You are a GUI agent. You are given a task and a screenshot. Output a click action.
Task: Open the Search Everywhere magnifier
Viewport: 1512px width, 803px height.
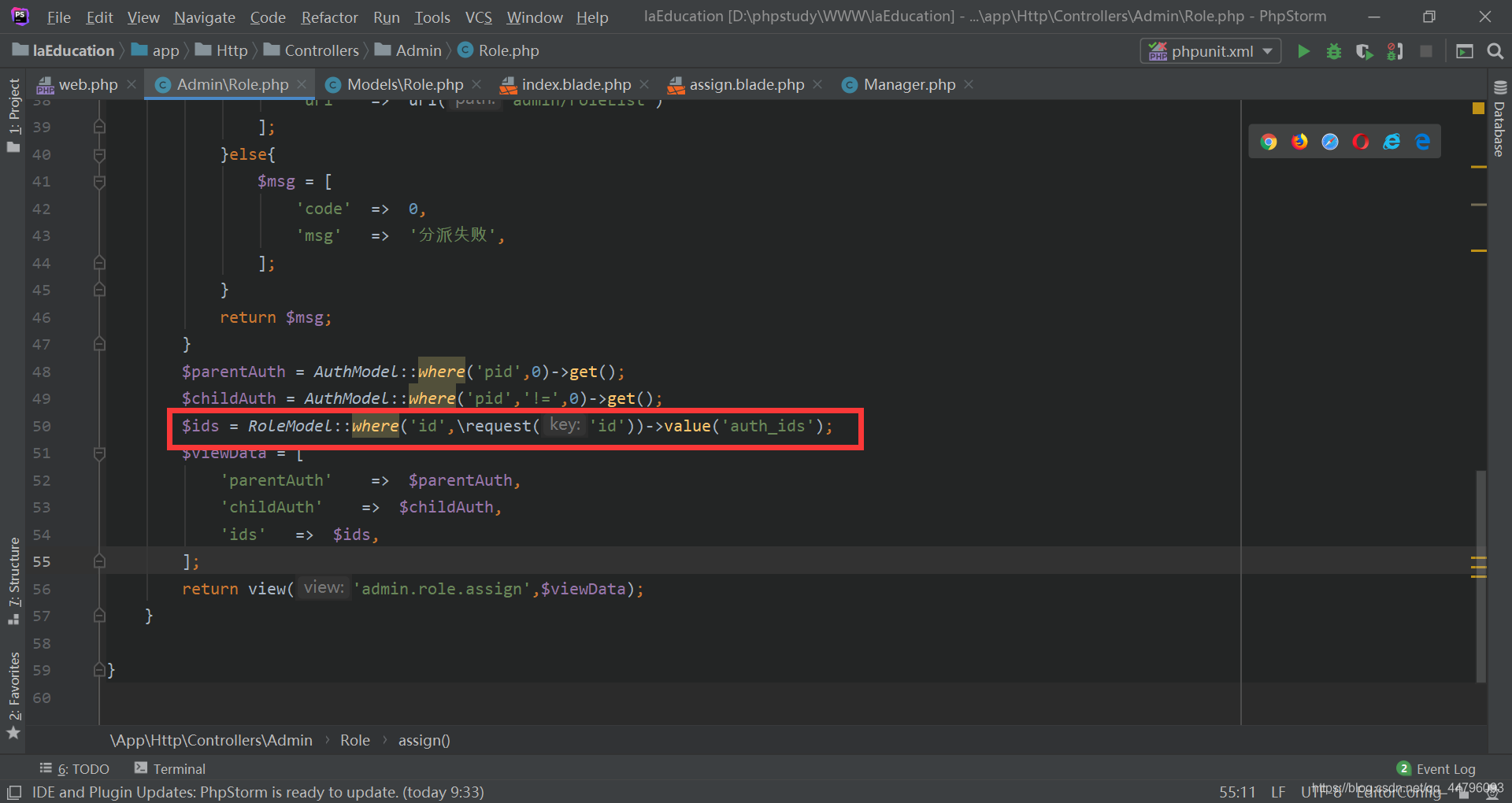click(x=1495, y=51)
